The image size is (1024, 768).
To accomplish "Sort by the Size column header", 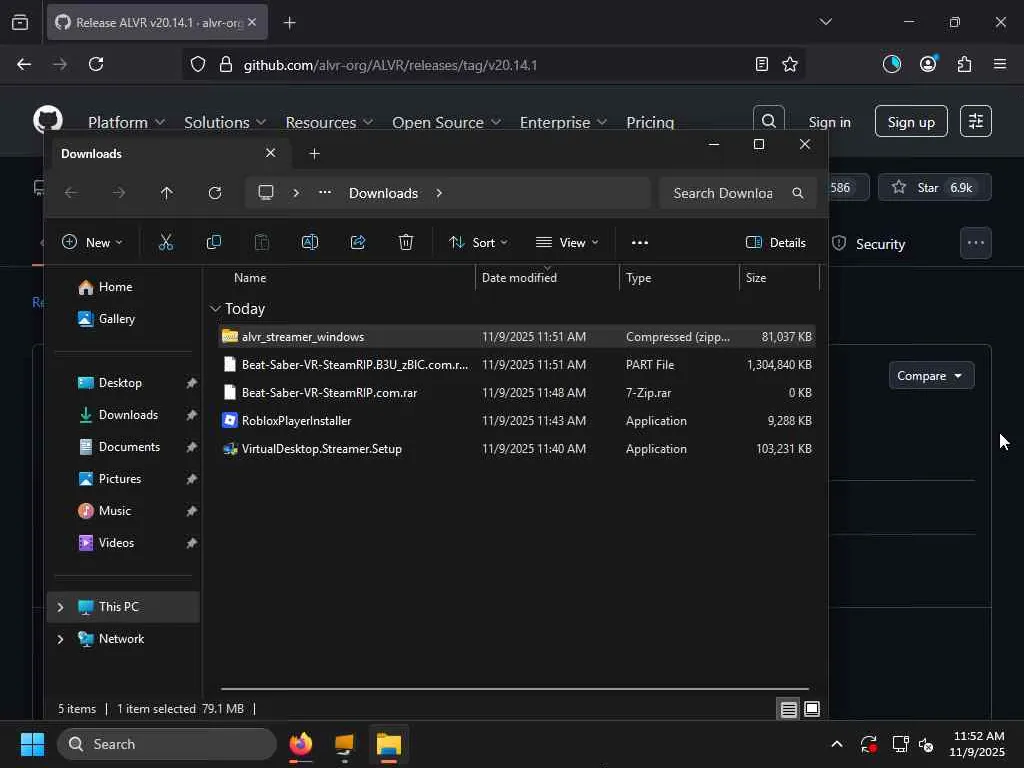I will pos(779,278).
